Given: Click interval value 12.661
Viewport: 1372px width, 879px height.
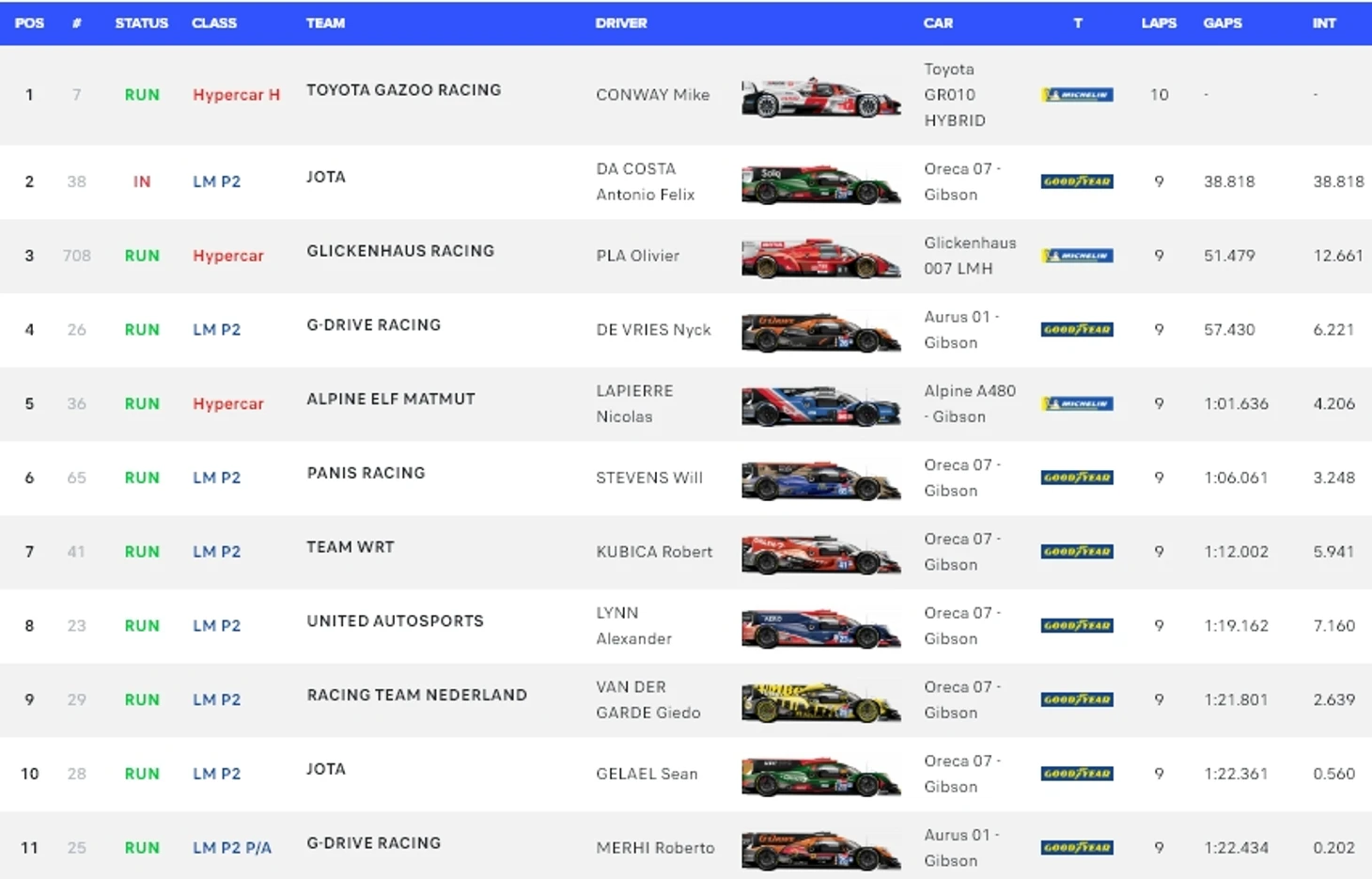Looking at the screenshot, I should pos(1338,256).
